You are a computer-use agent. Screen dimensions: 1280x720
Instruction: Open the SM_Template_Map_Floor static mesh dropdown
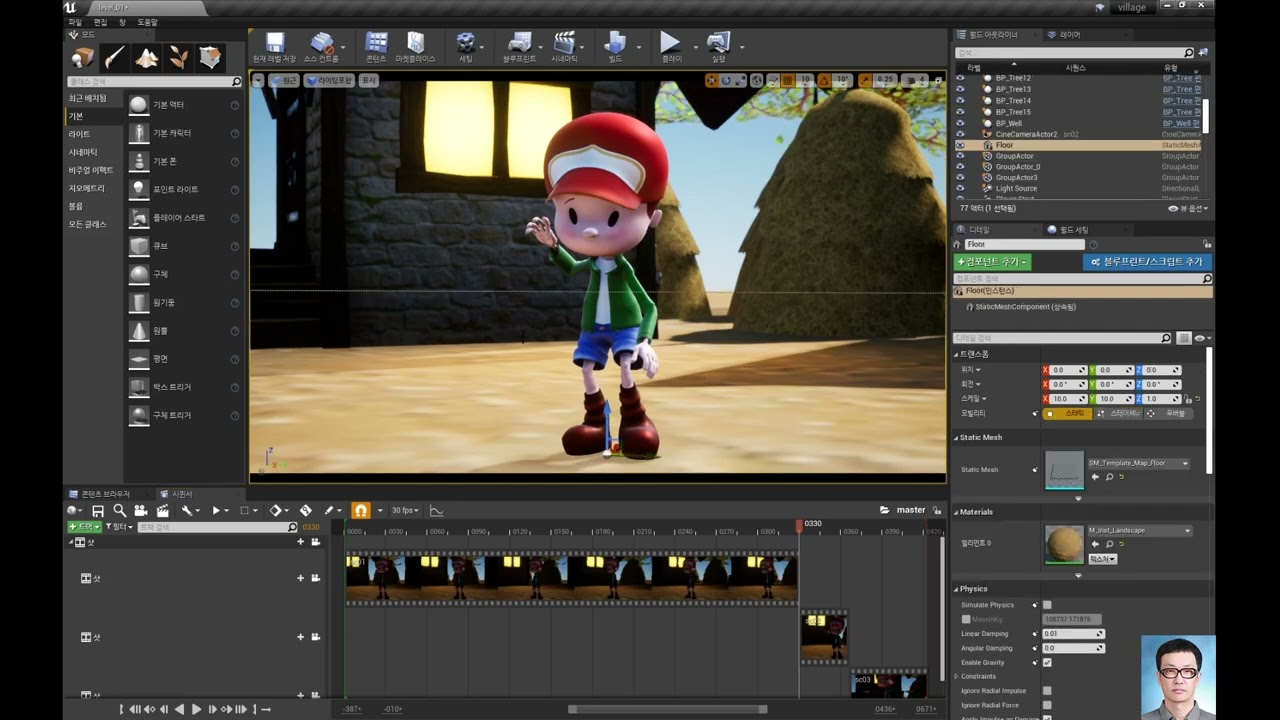pyautogui.click(x=1138, y=463)
